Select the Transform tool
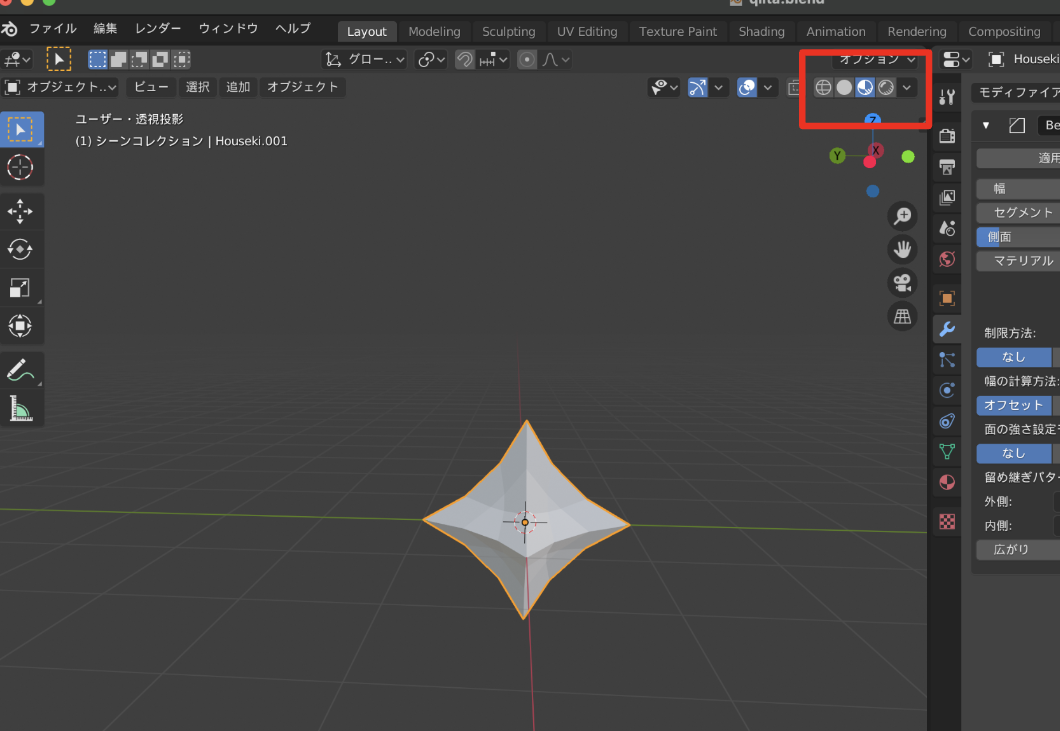Image resolution: width=1060 pixels, height=731 pixels. tap(21, 326)
